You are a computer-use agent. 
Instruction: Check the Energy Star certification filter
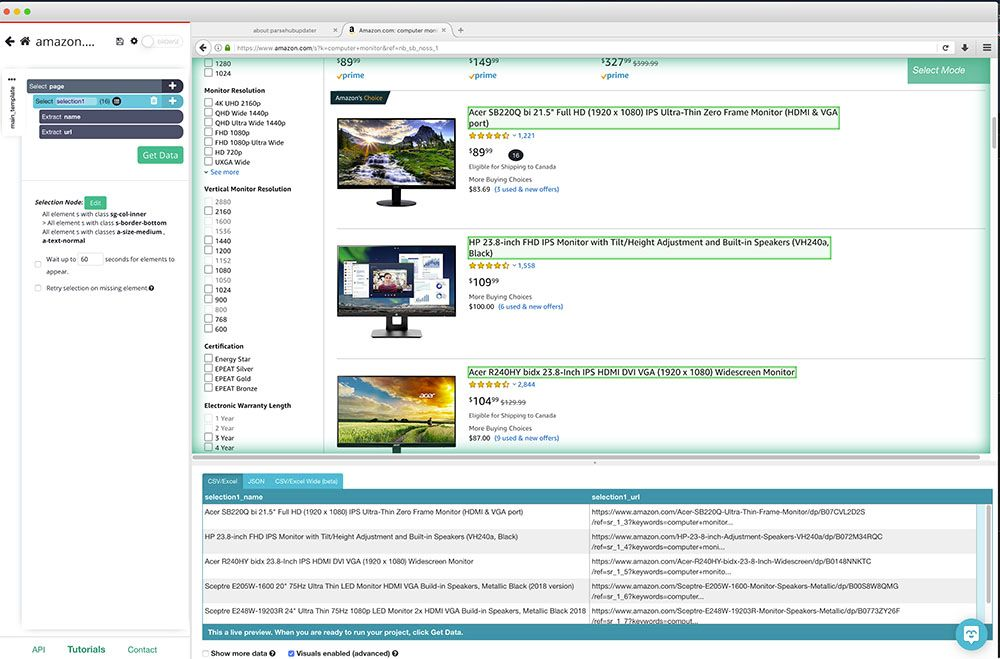[x=209, y=359]
